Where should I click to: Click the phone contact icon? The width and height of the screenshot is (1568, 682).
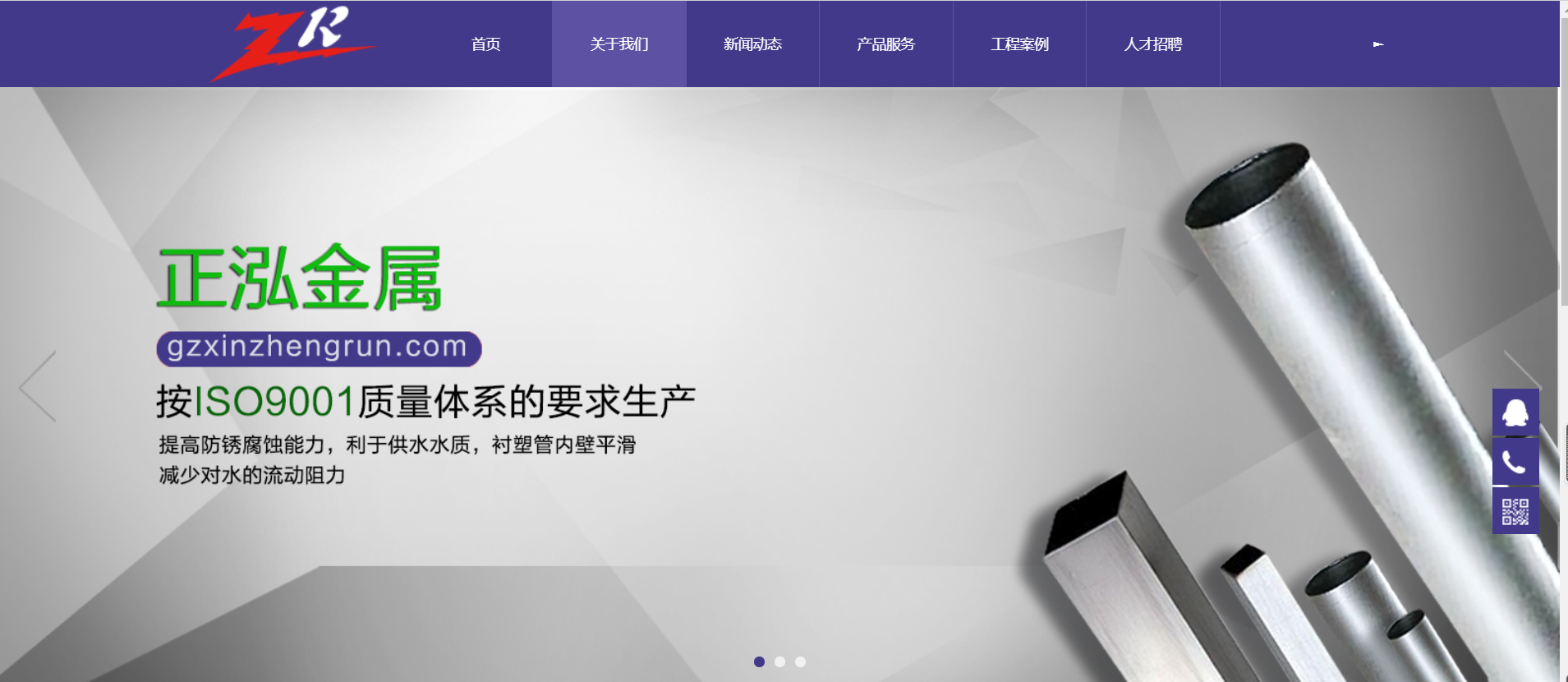click(x=1515, y=462)
